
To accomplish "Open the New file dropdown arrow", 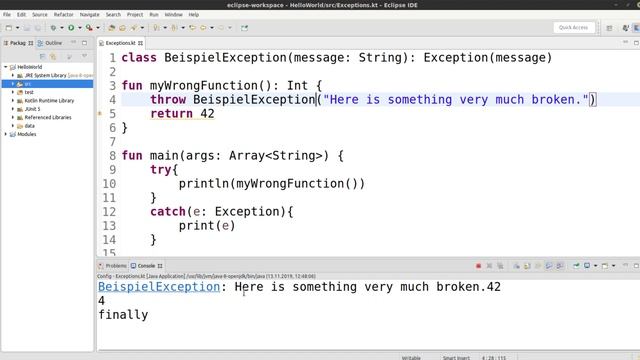I will (x=18, y=28).
